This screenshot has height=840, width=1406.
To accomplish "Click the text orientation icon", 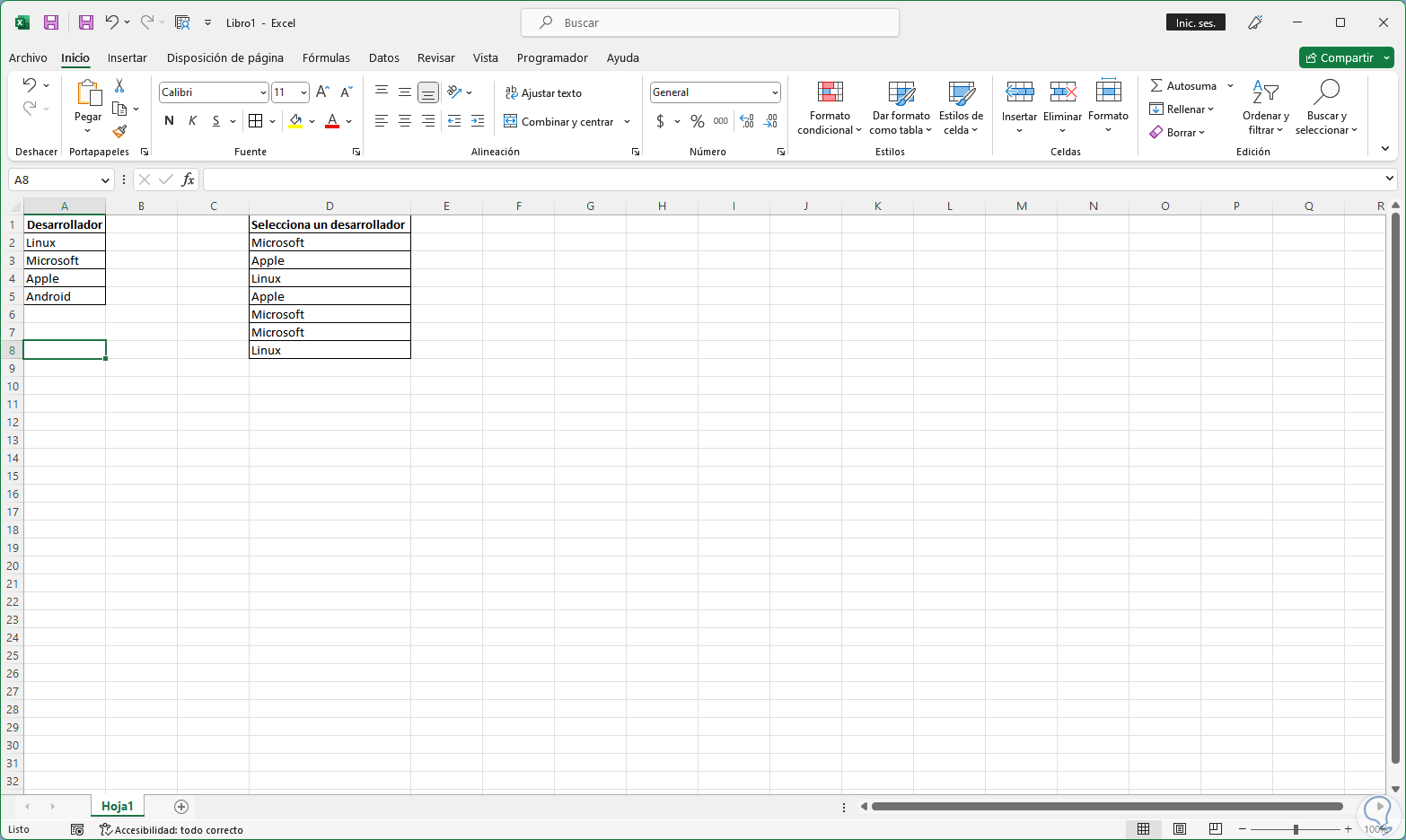I will [454, 92].
